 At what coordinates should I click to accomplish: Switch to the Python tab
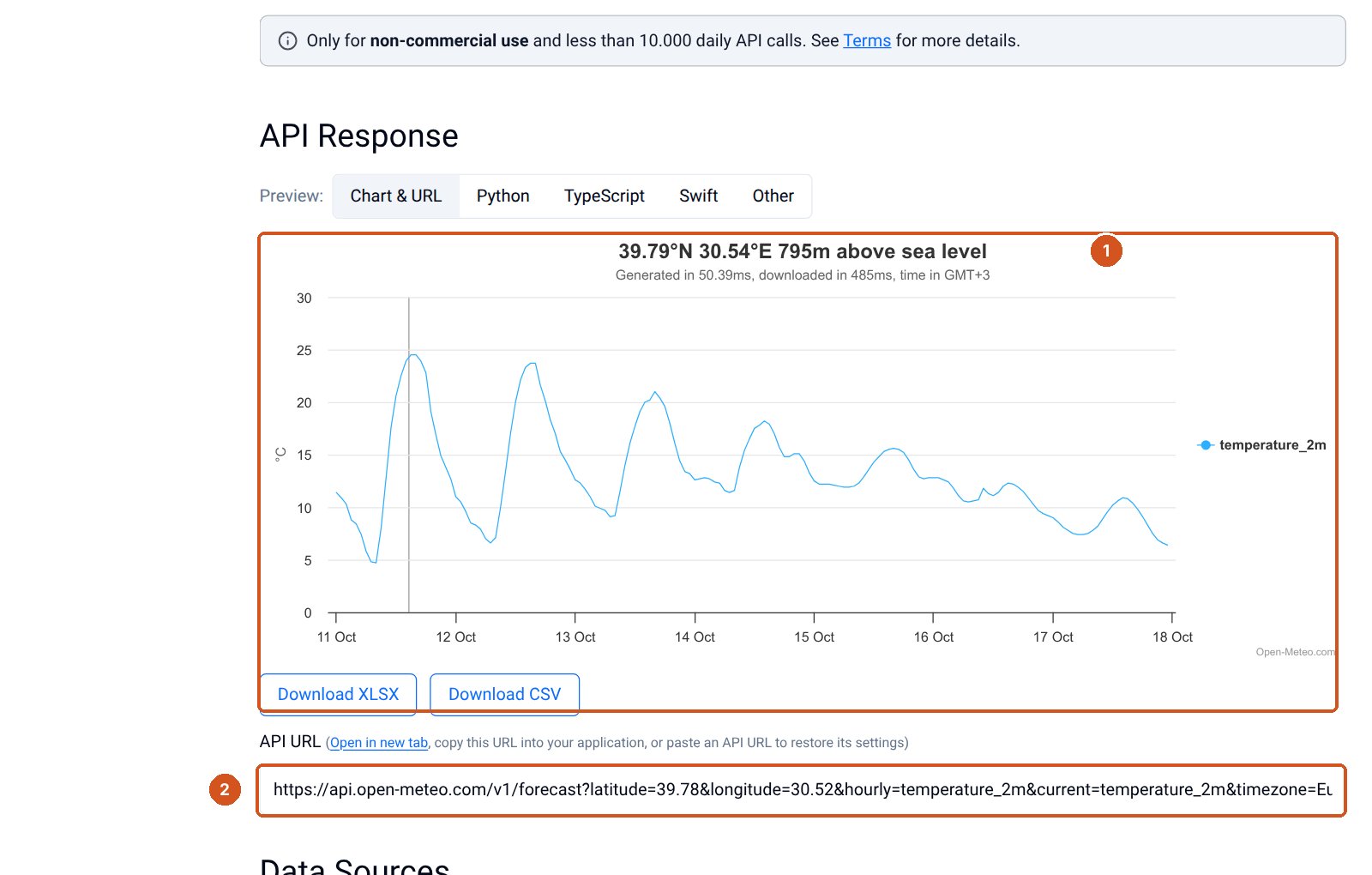(503, 196)
